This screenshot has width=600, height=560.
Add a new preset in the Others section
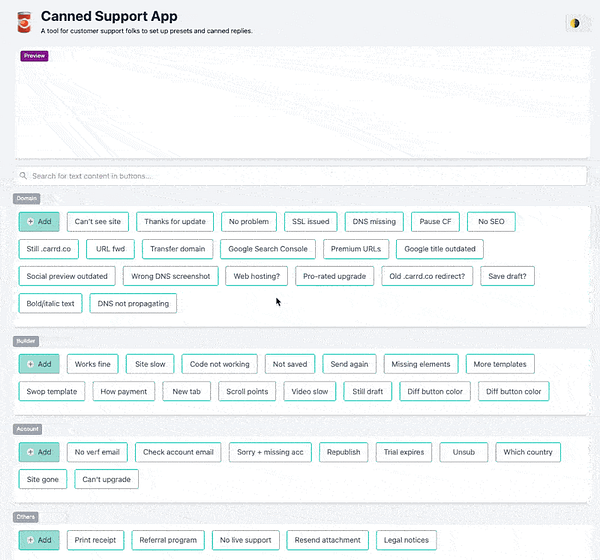pyautogui.click(x=39, y=540)
